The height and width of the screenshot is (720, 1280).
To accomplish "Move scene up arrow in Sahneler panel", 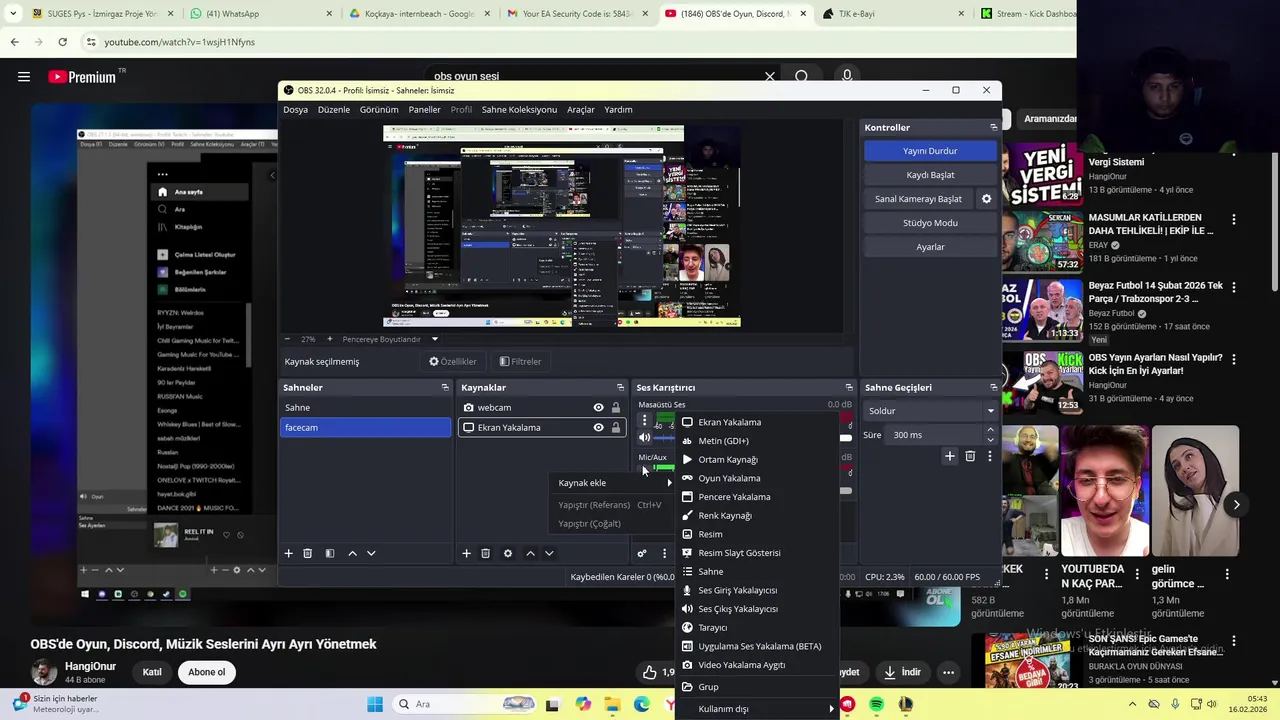I will pos(352,553).
